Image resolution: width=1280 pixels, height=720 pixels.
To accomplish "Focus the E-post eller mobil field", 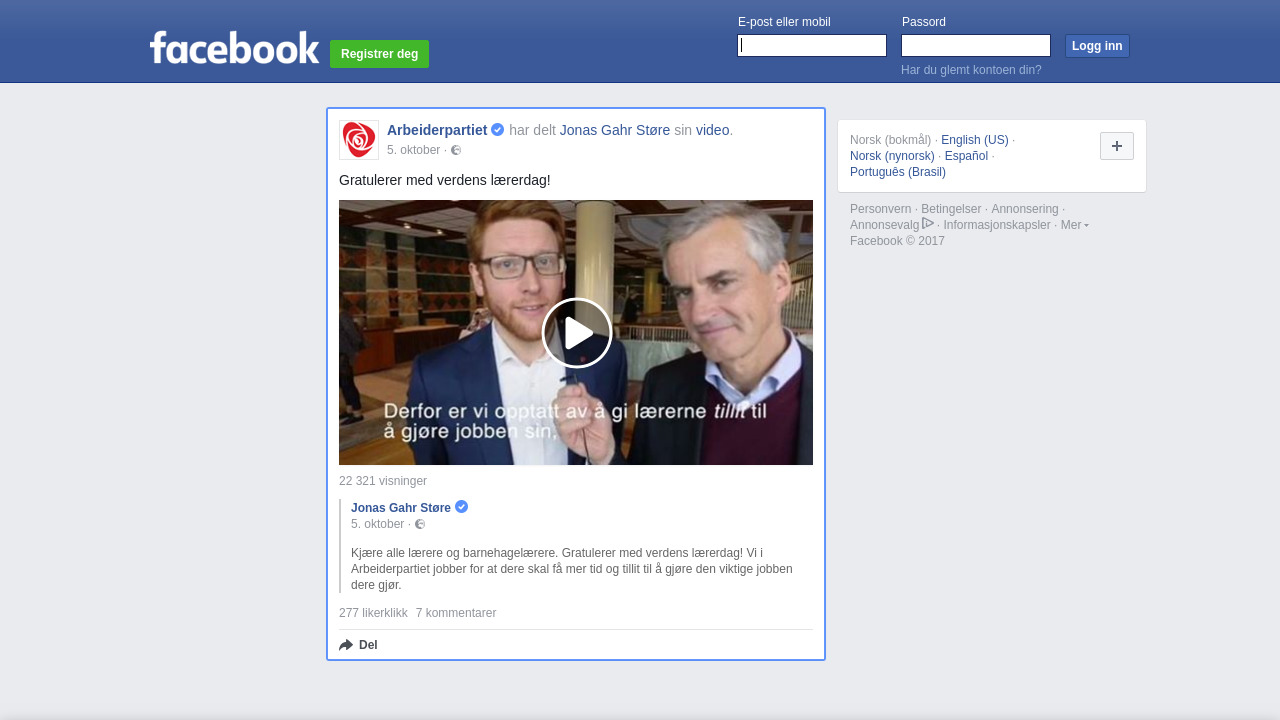I will click(x=812, y=46).
